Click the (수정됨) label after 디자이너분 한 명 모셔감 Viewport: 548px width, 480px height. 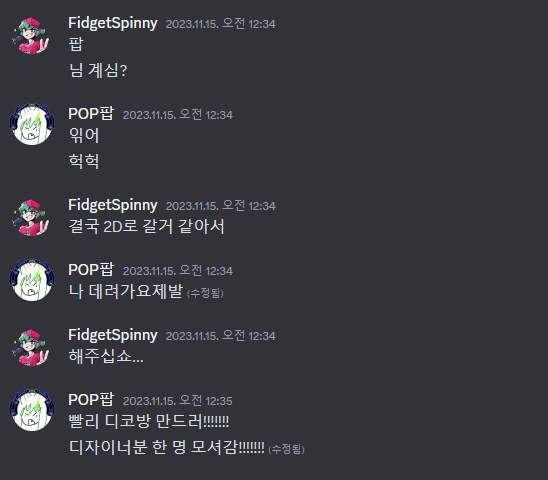tap(286, 449)
